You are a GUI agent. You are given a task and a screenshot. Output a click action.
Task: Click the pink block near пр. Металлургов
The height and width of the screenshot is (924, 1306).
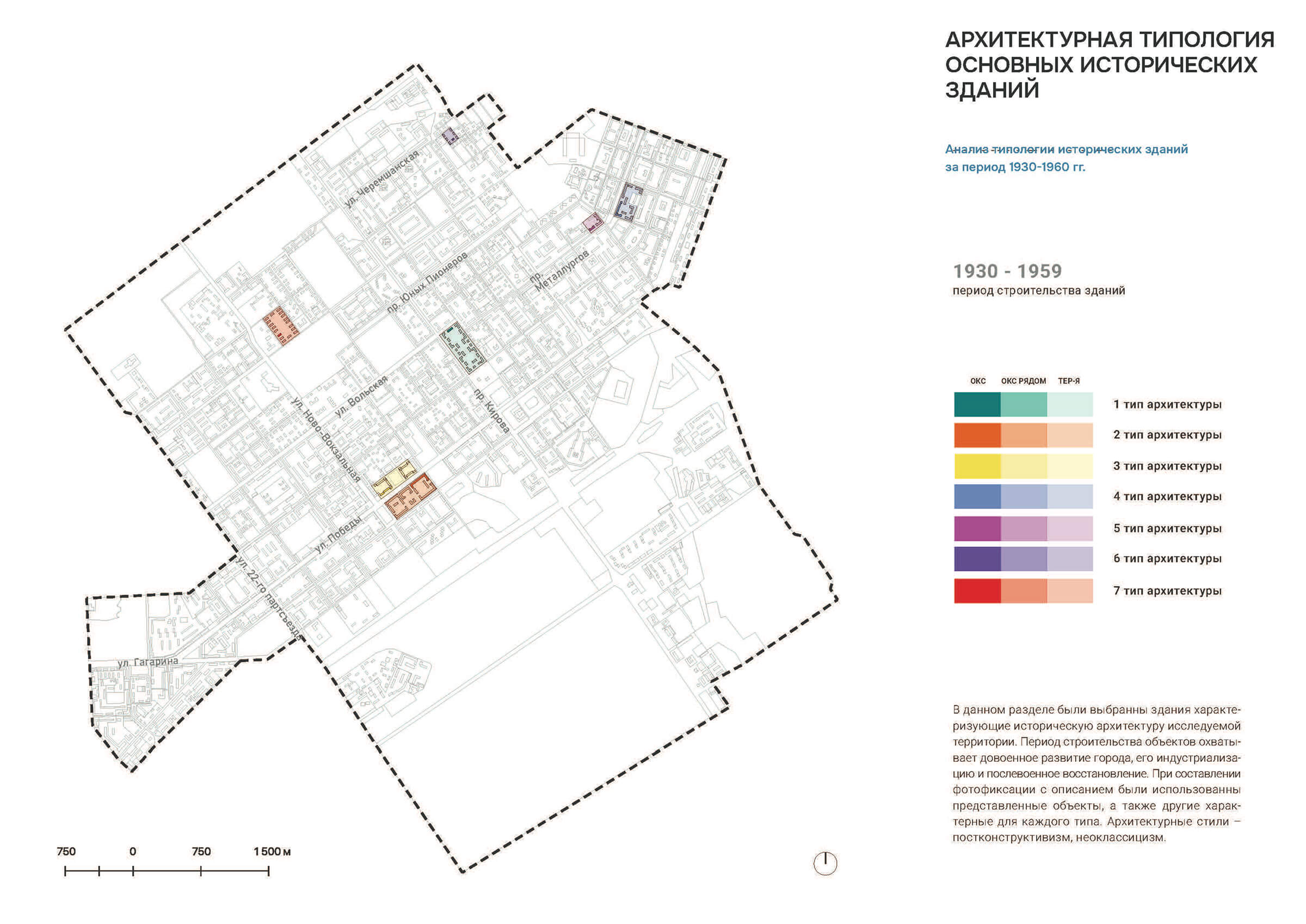click(593, 223)
